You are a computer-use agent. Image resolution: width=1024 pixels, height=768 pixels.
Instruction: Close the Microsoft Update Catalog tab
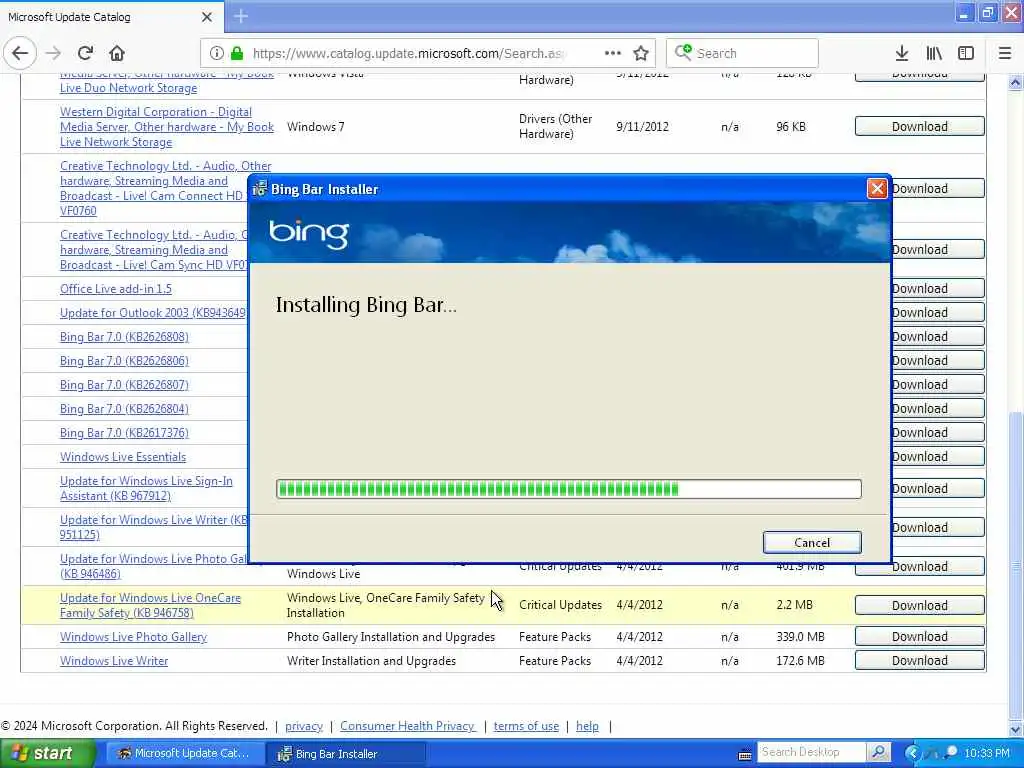(206, 17)
